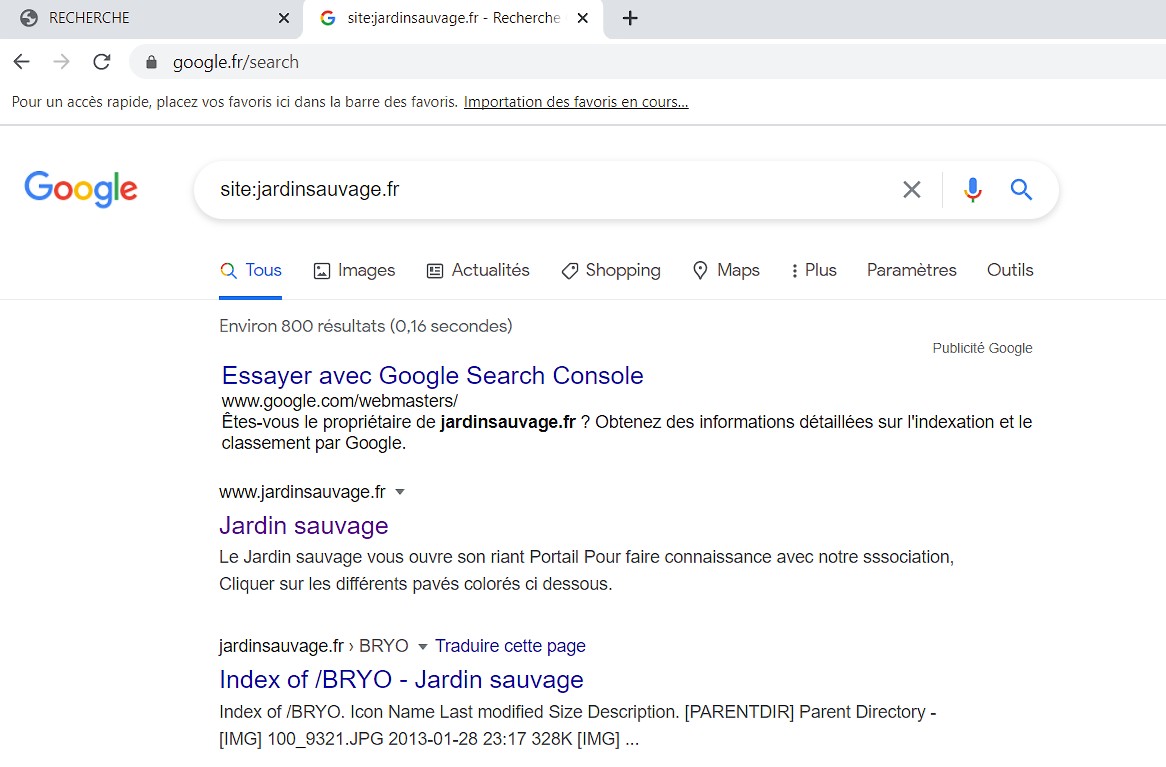Submit search with the magnifying glass icon

tap(1021, 190)
